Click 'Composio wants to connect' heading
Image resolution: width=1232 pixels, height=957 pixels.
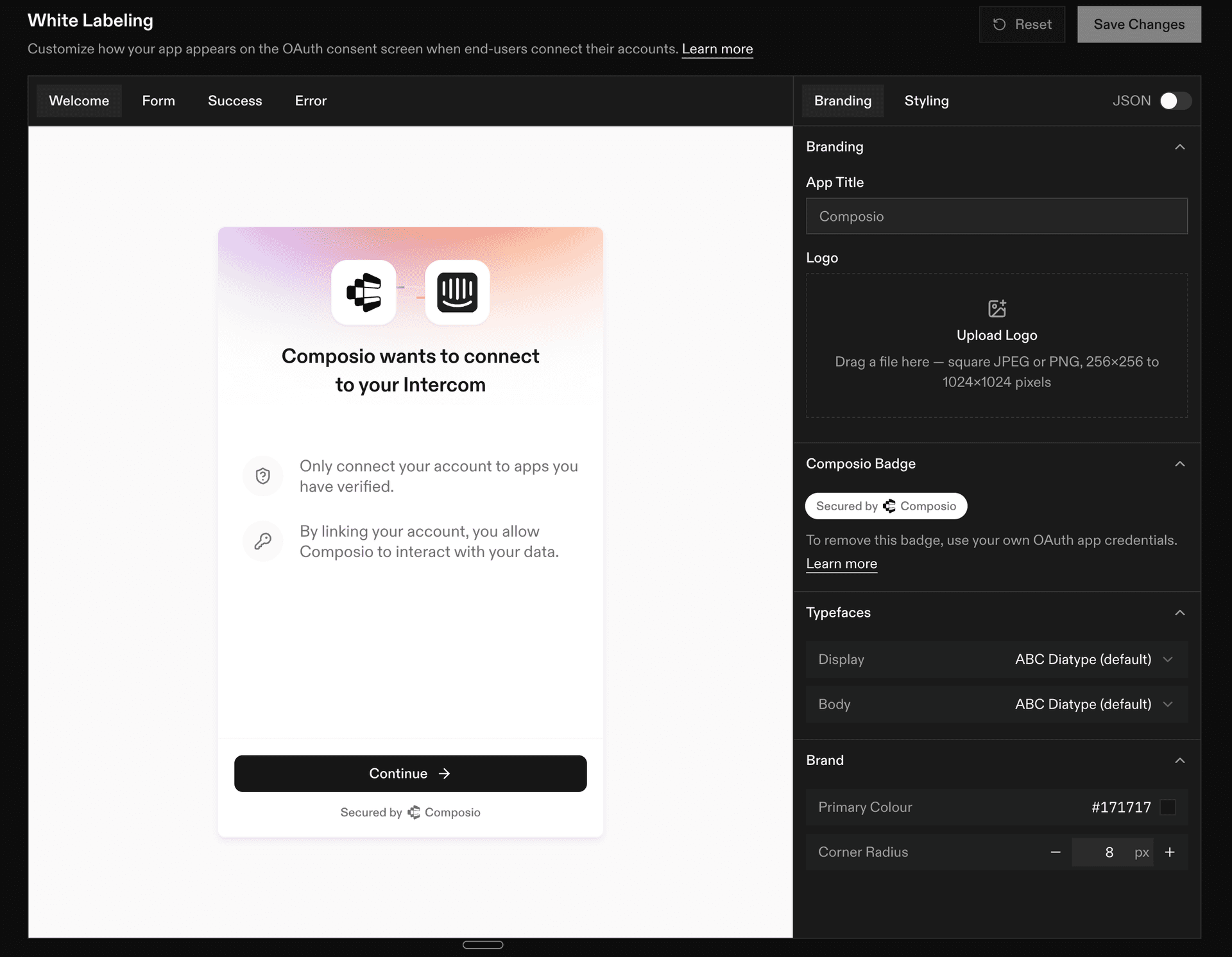[410, 370]
